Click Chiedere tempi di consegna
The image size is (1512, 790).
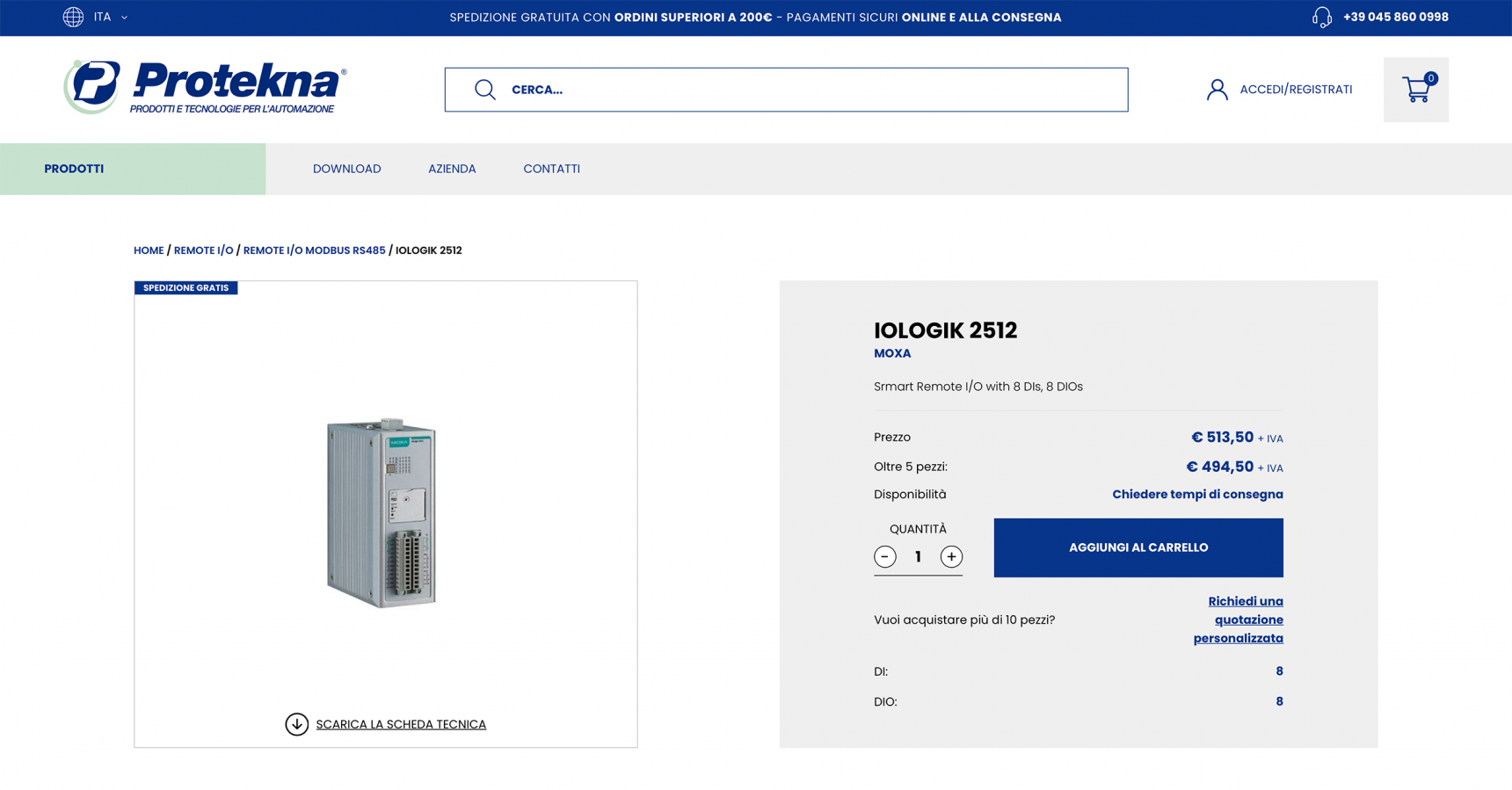[x=1197, y=494]
